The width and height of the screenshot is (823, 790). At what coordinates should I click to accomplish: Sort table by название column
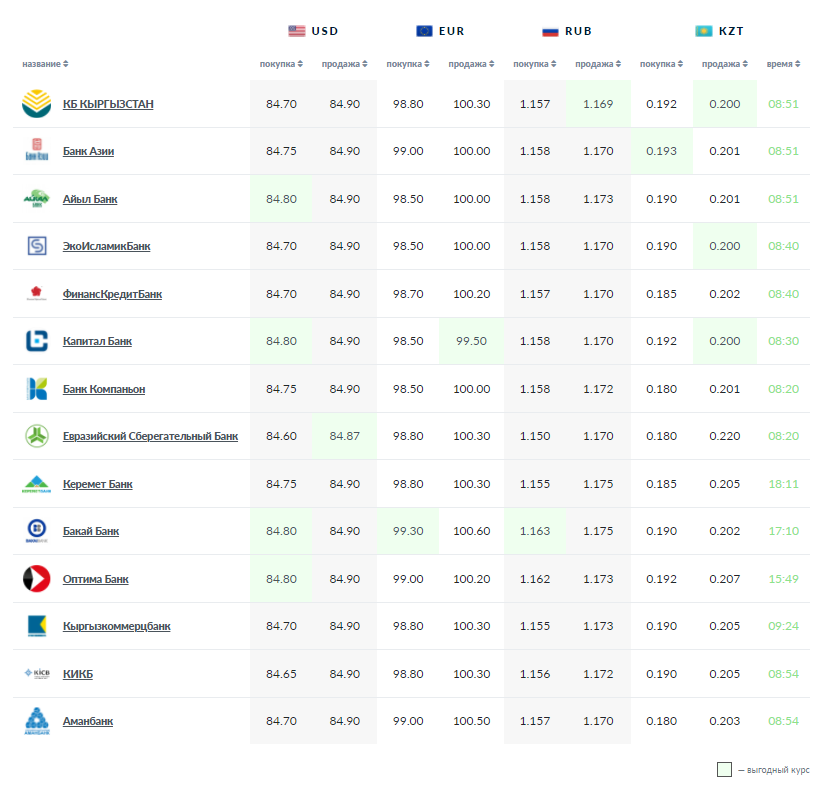pos(45,64)
